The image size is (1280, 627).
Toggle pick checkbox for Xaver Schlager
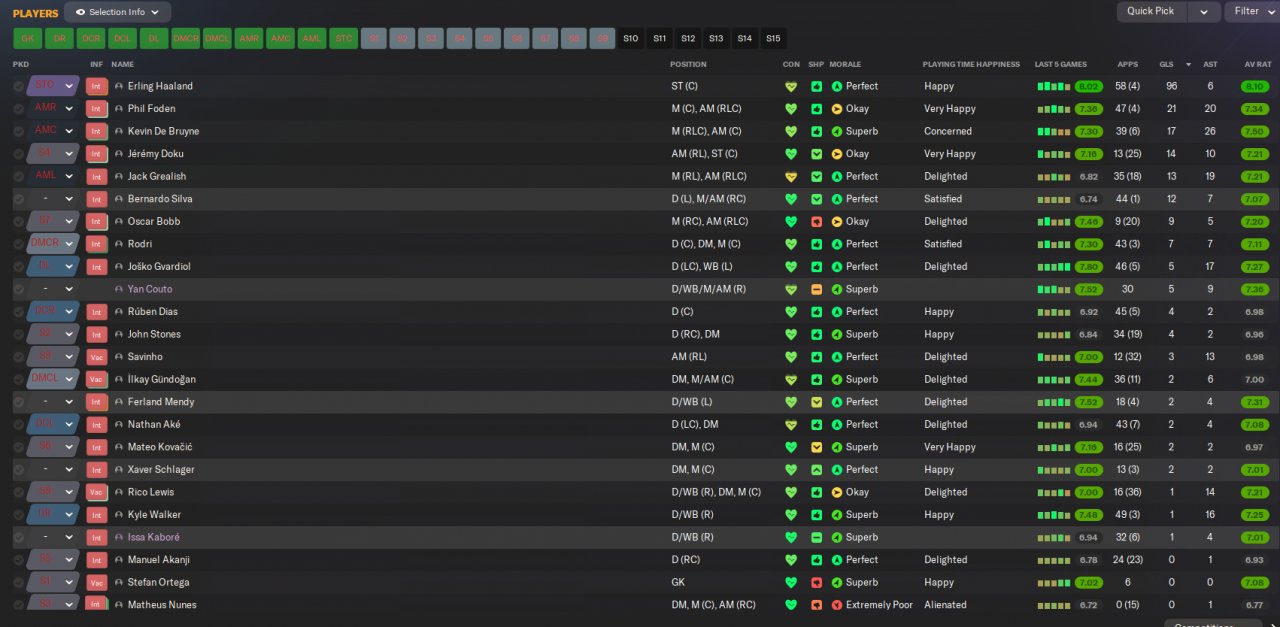[19, 470]
